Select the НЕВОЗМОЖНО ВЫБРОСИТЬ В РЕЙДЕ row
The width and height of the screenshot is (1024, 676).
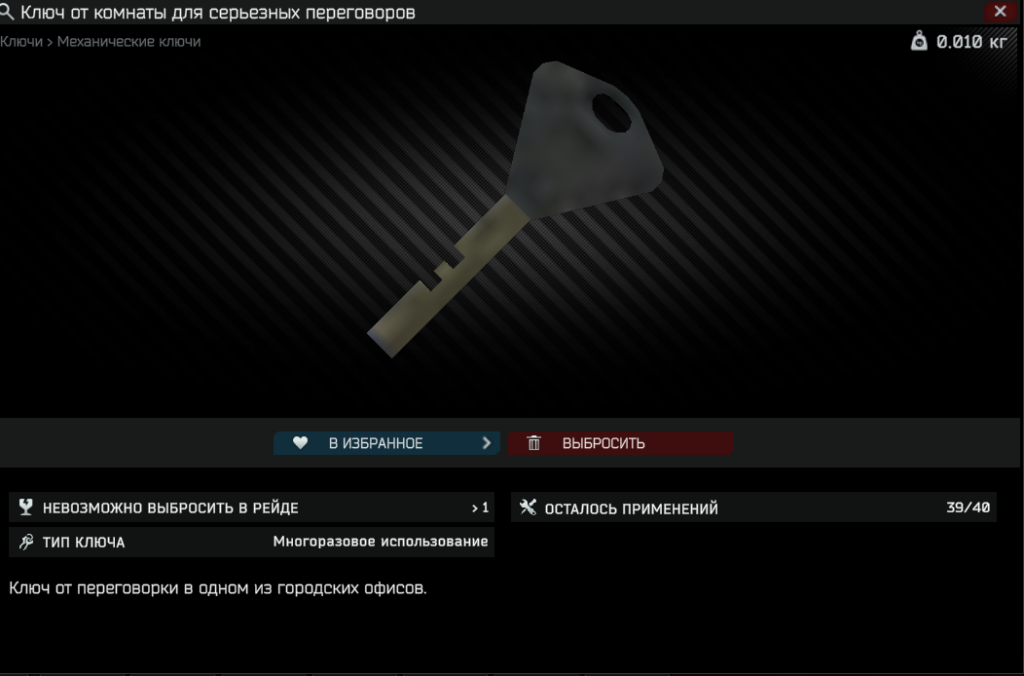coord(251,507)
